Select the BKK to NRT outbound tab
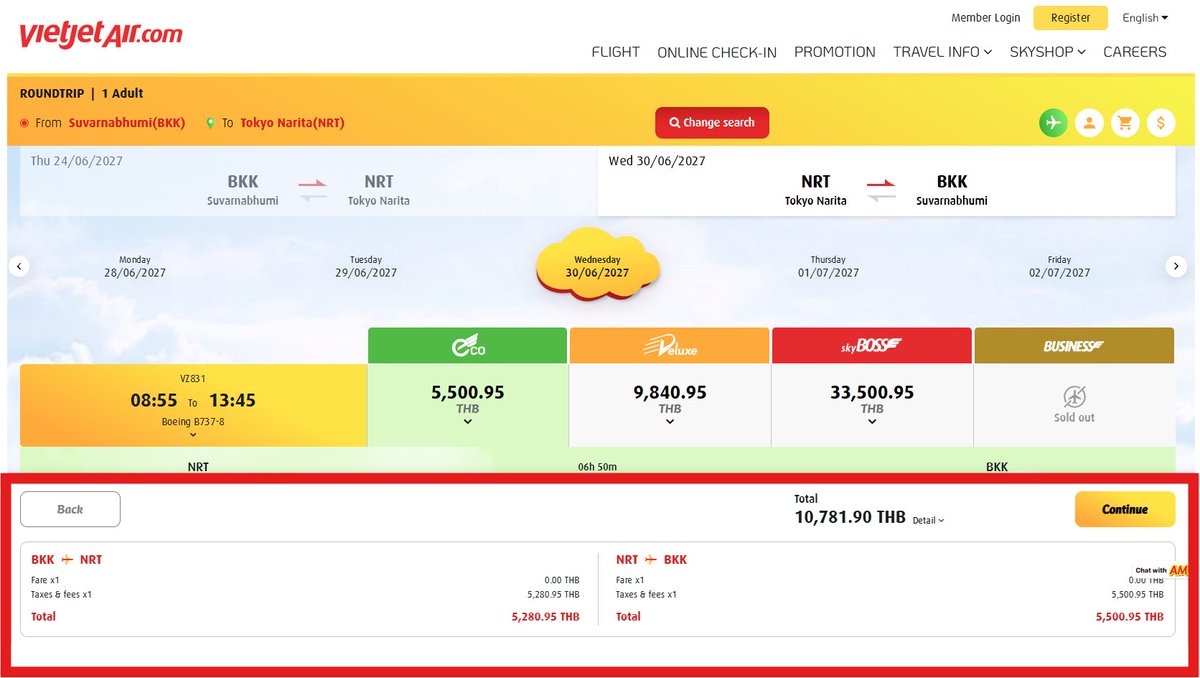Image resolution: width=1200 pixels, height=678 pixels. click(309, 181)
